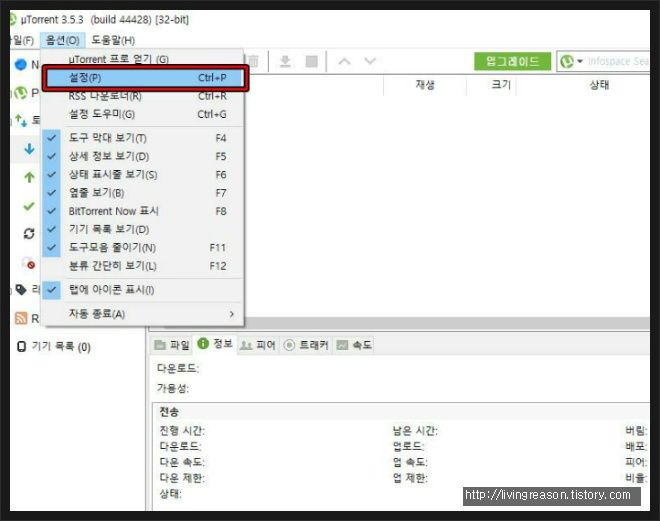Toggle 상세 정보 보기(D) detail view
Image resolution: width=660 pixels, height=521 pixels.
click(143, 157)
